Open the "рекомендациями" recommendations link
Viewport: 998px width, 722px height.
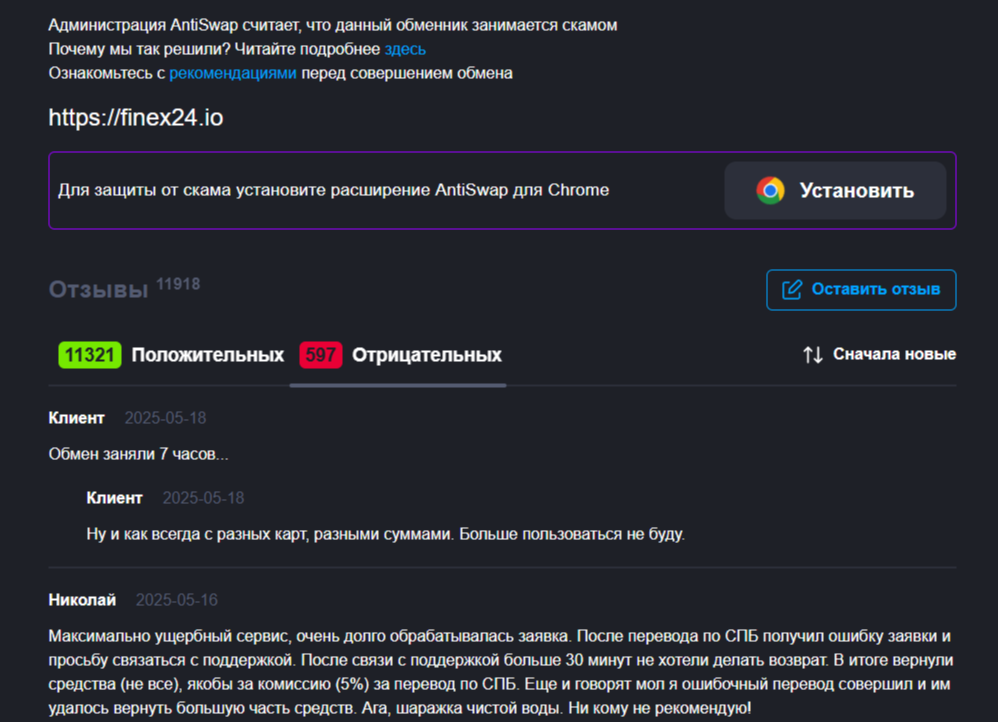(233, 72)
